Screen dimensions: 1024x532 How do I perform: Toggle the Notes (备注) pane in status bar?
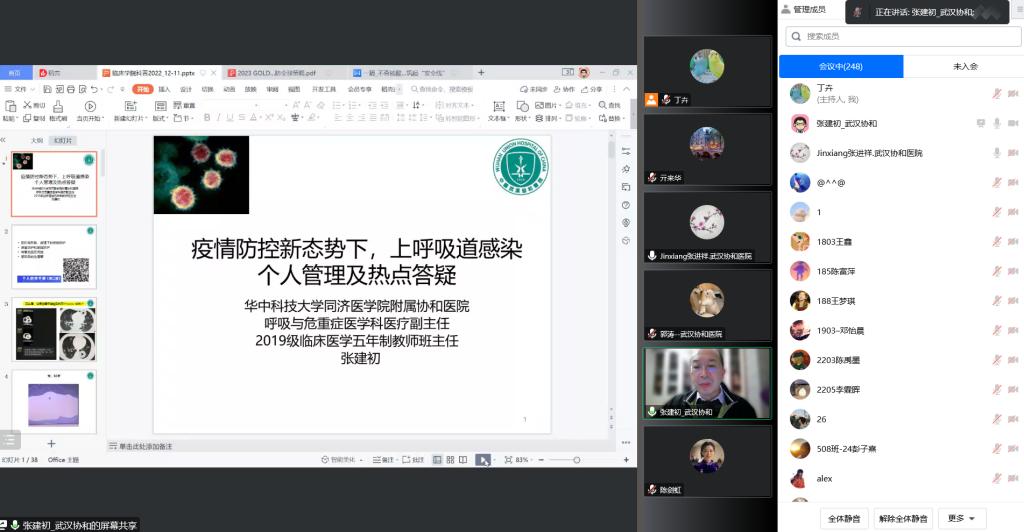[x=383, y=460]
